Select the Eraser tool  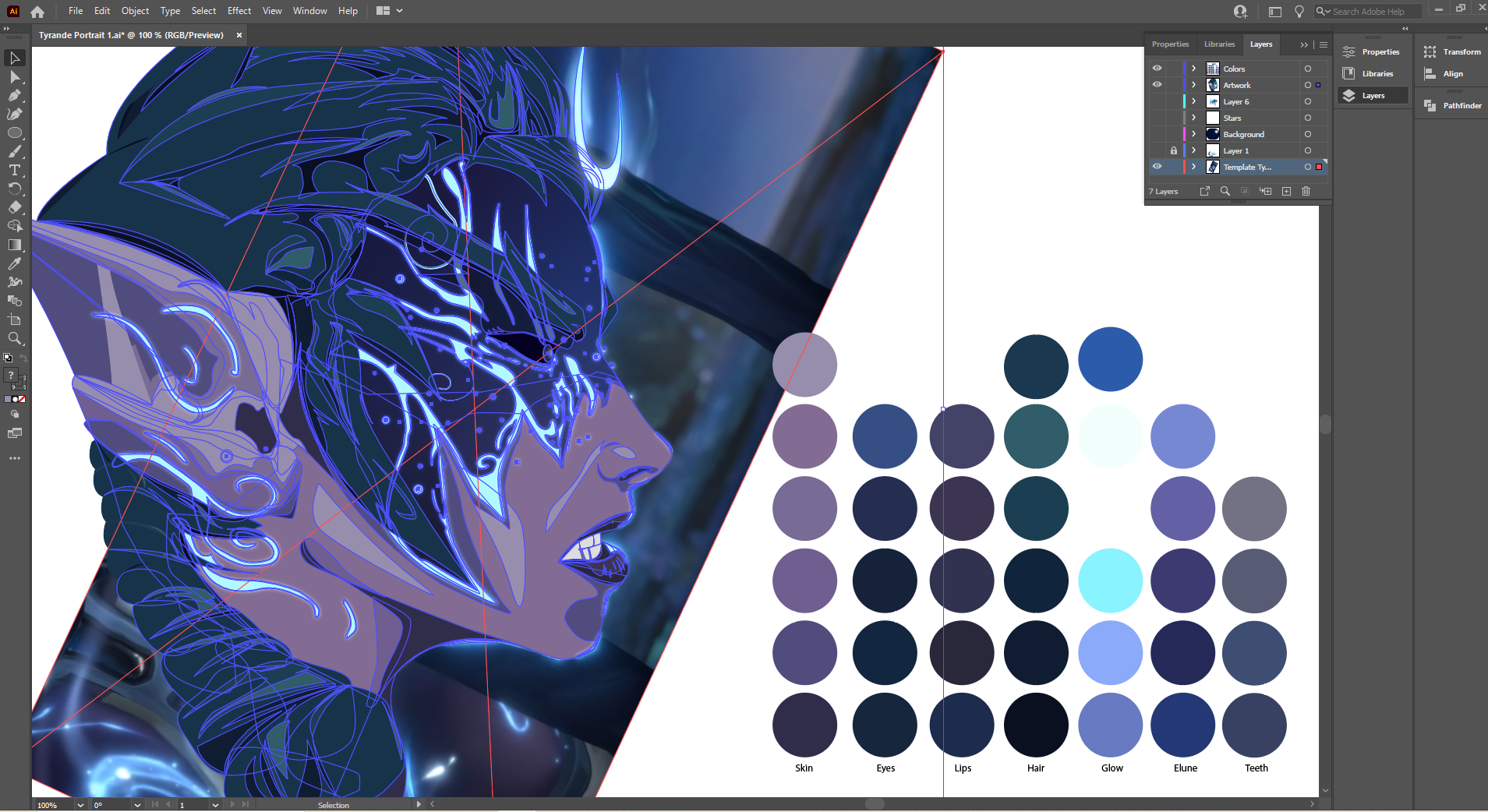[15, 207]
